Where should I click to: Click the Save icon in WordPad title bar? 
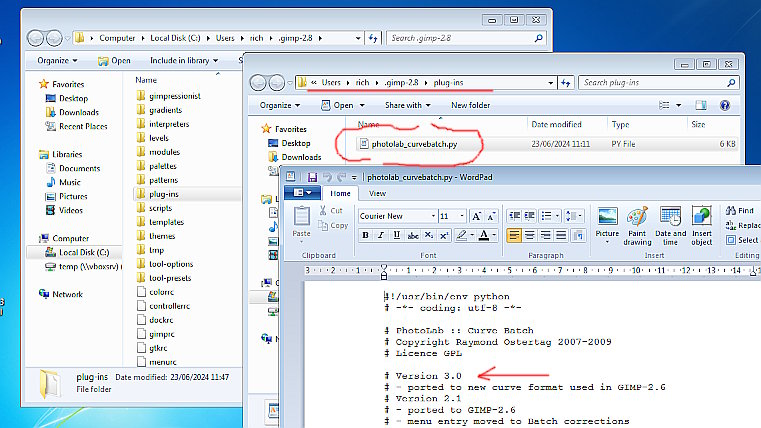[x=312, y=177]
